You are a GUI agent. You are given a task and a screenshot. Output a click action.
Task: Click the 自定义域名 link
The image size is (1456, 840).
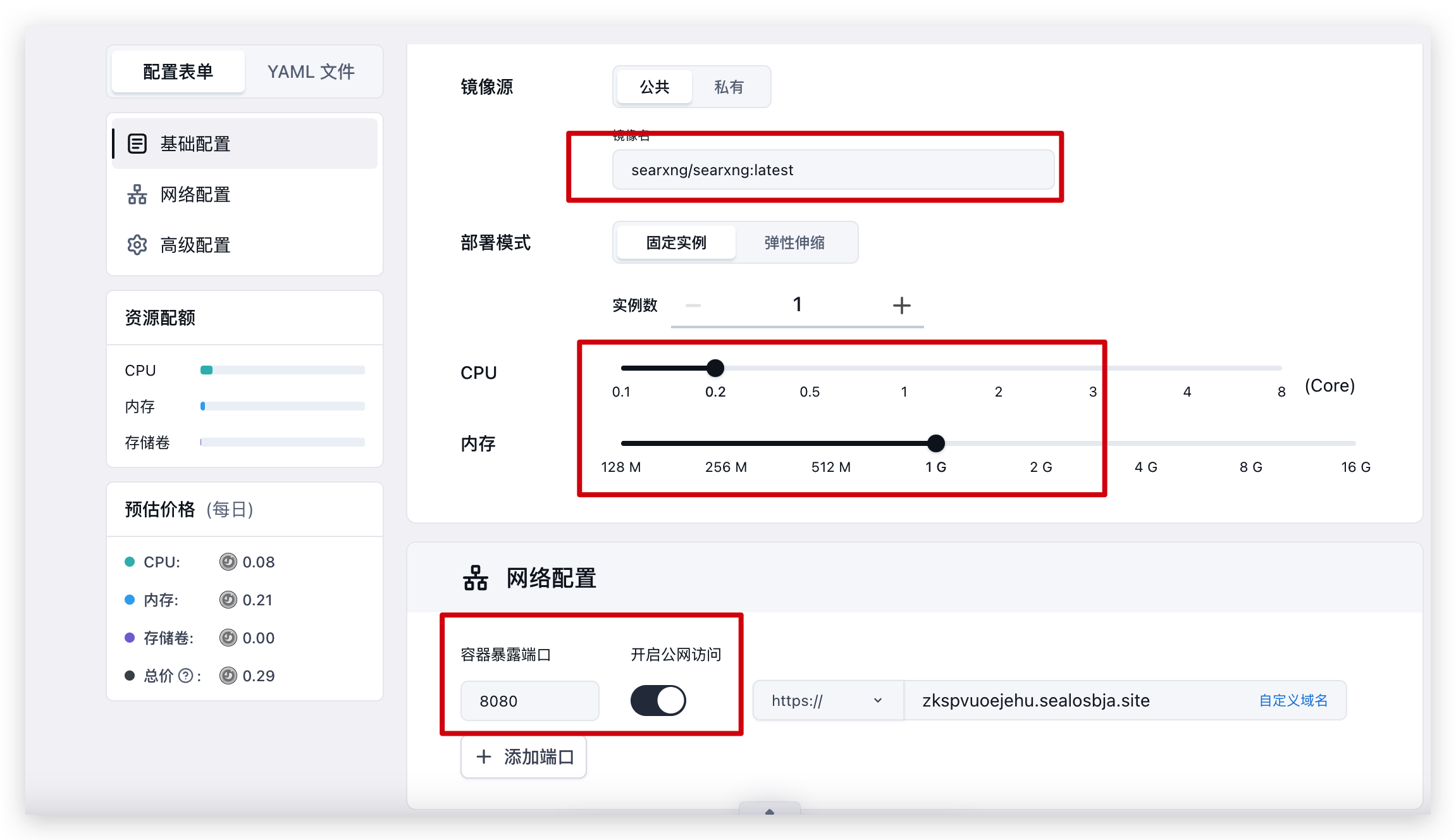click(x=1293, y=701)
